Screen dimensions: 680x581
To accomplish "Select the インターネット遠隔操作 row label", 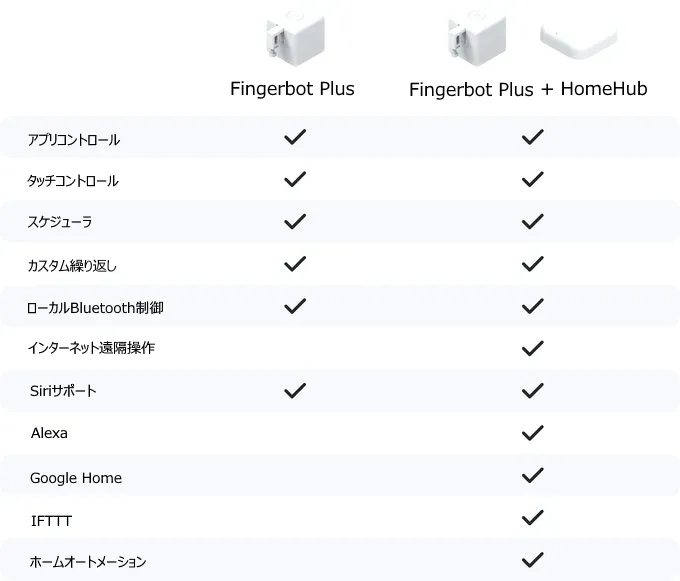I will coord(91,348).
